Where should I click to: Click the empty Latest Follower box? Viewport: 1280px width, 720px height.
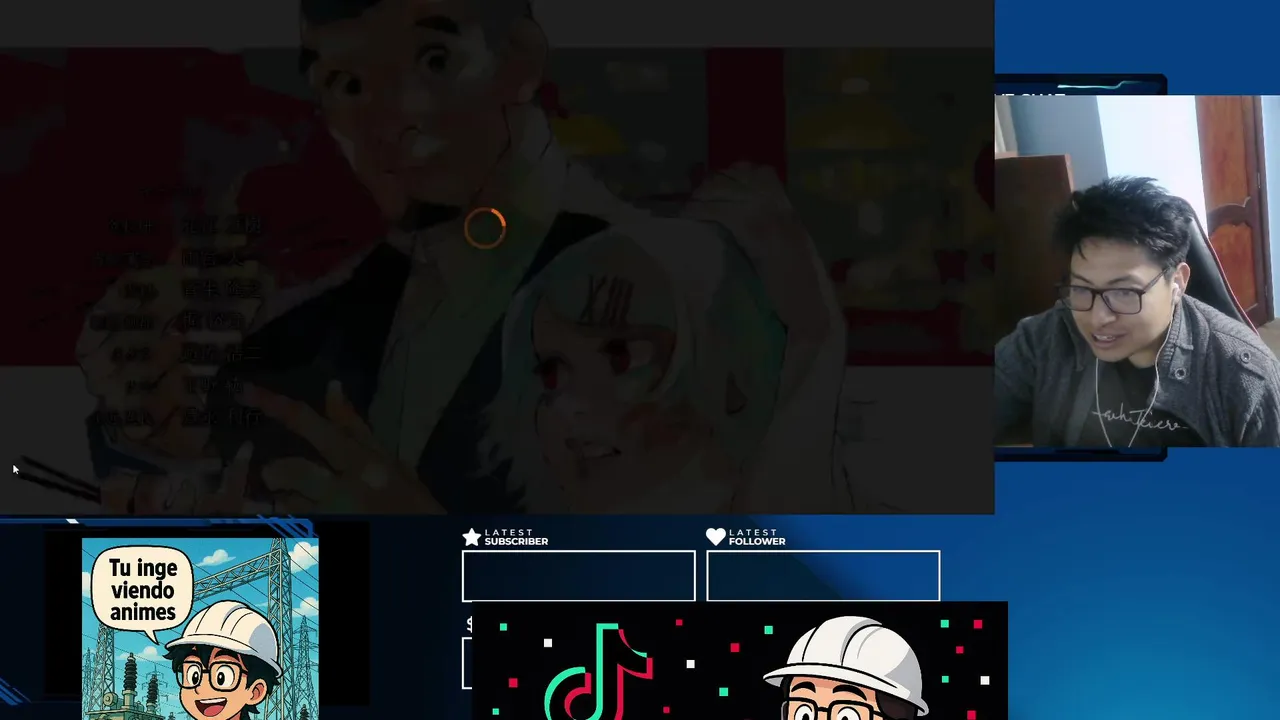pos(823,576)
